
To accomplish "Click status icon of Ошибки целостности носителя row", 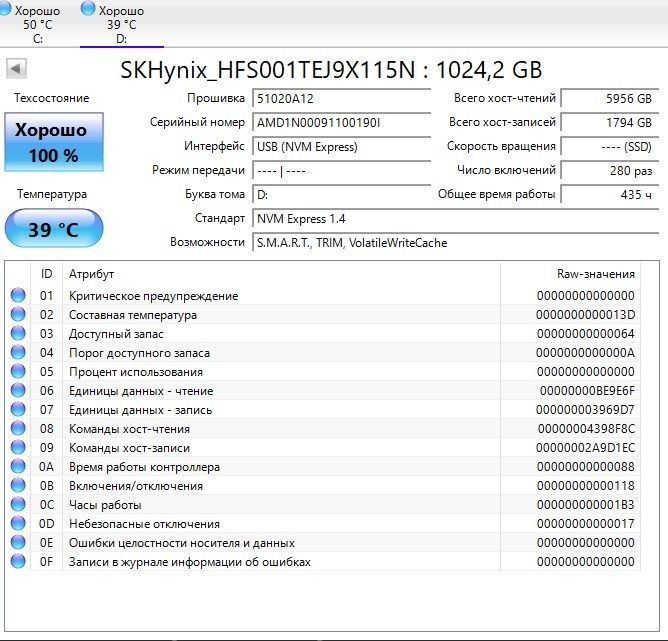I will (x=18, y=542).
